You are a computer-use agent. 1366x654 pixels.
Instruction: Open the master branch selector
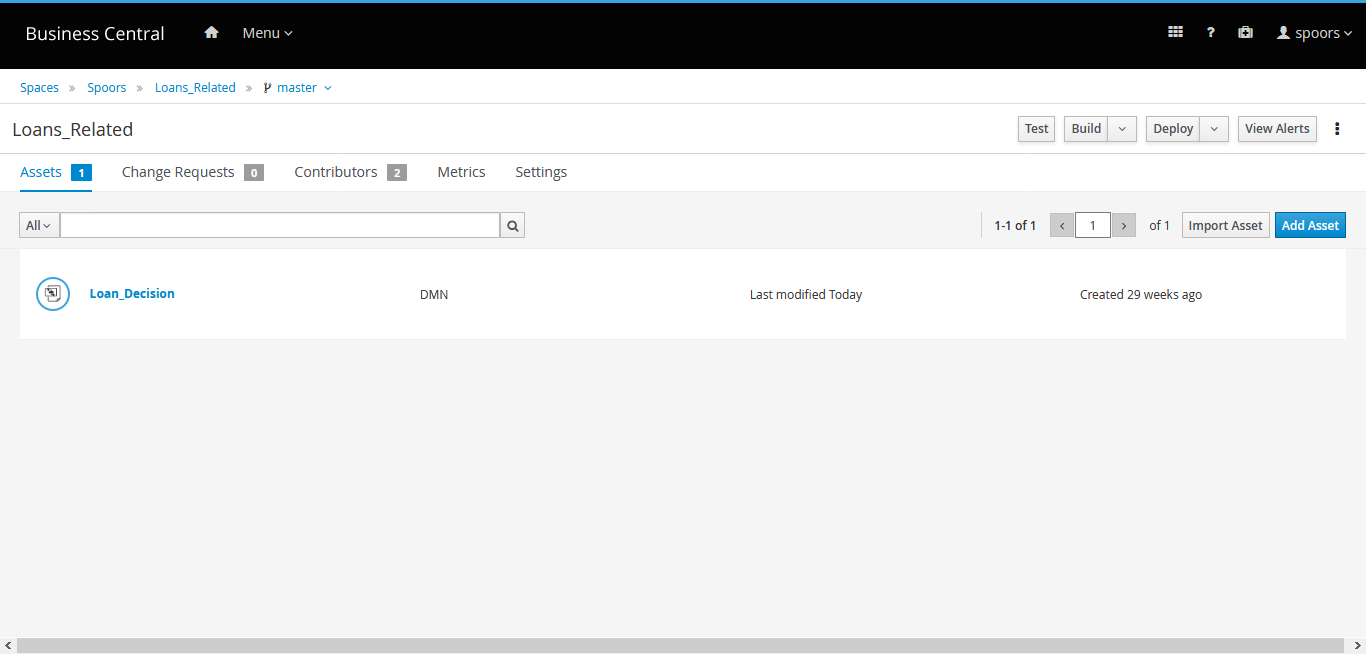tap(297, 88)
